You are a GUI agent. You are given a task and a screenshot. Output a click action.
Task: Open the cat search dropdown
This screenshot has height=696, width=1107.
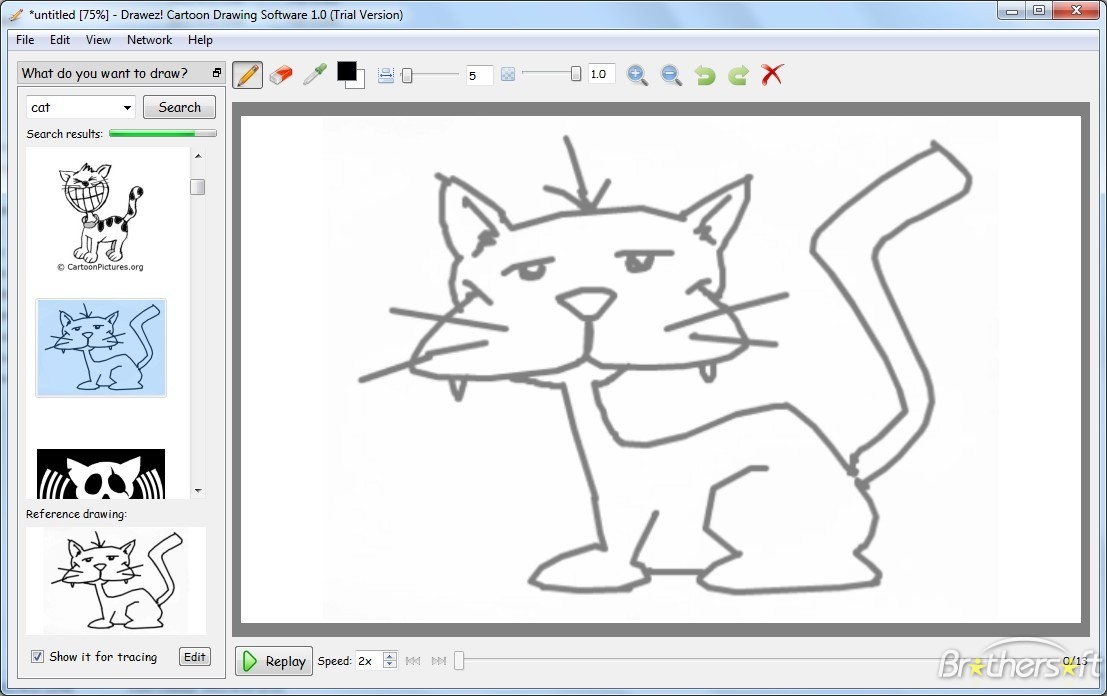126,106
